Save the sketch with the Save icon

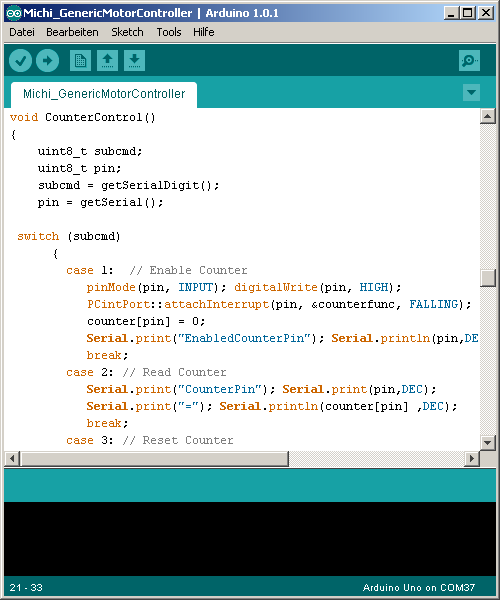point(134,60)
